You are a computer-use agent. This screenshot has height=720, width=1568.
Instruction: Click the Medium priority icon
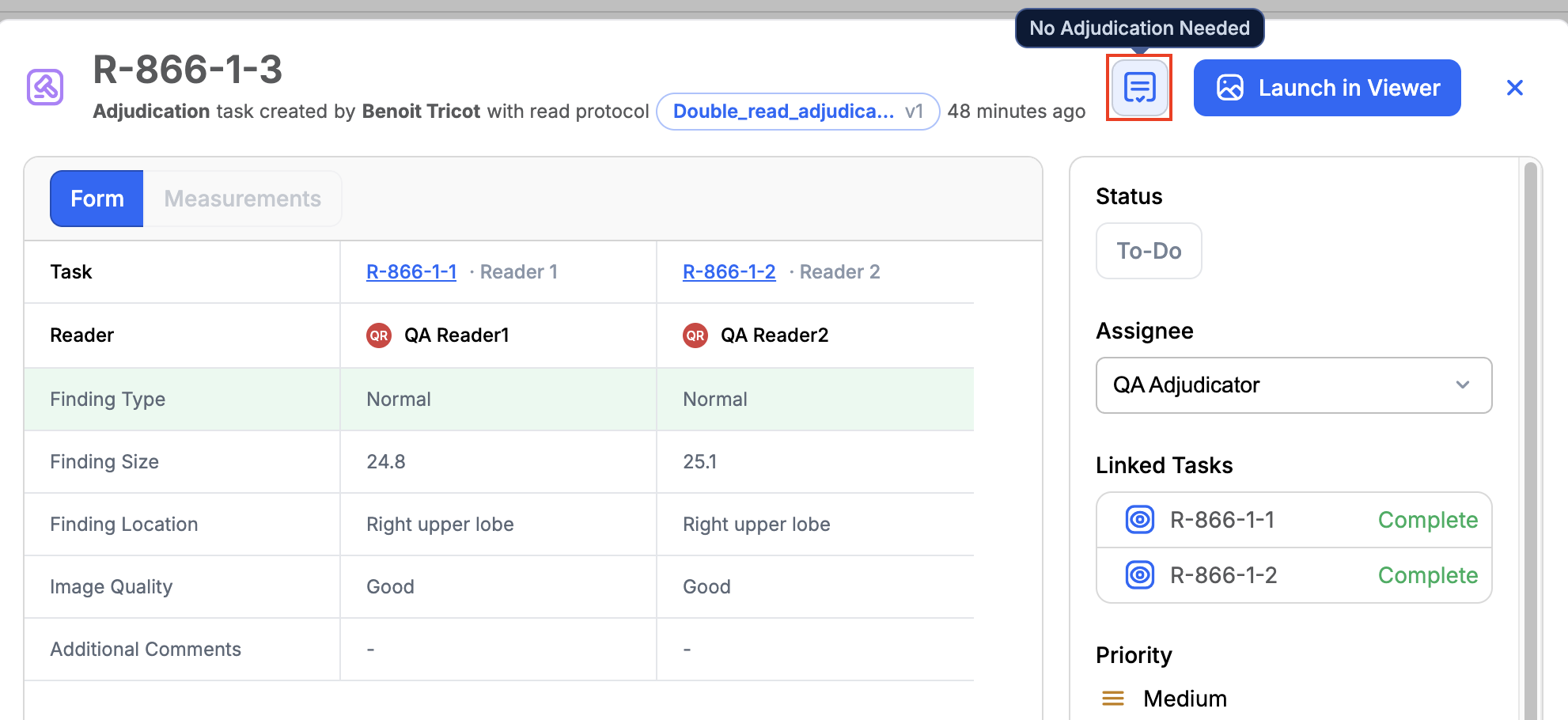pos(1113,699)
